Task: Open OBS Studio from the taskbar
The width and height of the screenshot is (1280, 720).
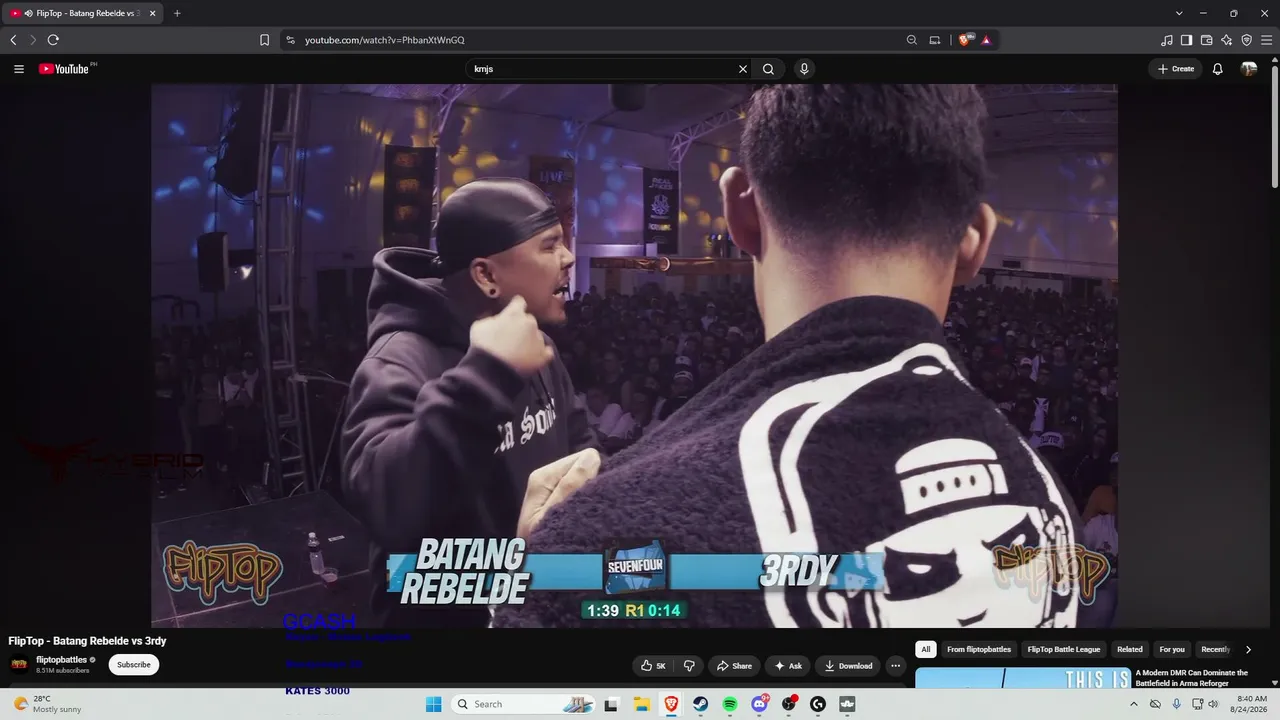Action: click(789, 704)
